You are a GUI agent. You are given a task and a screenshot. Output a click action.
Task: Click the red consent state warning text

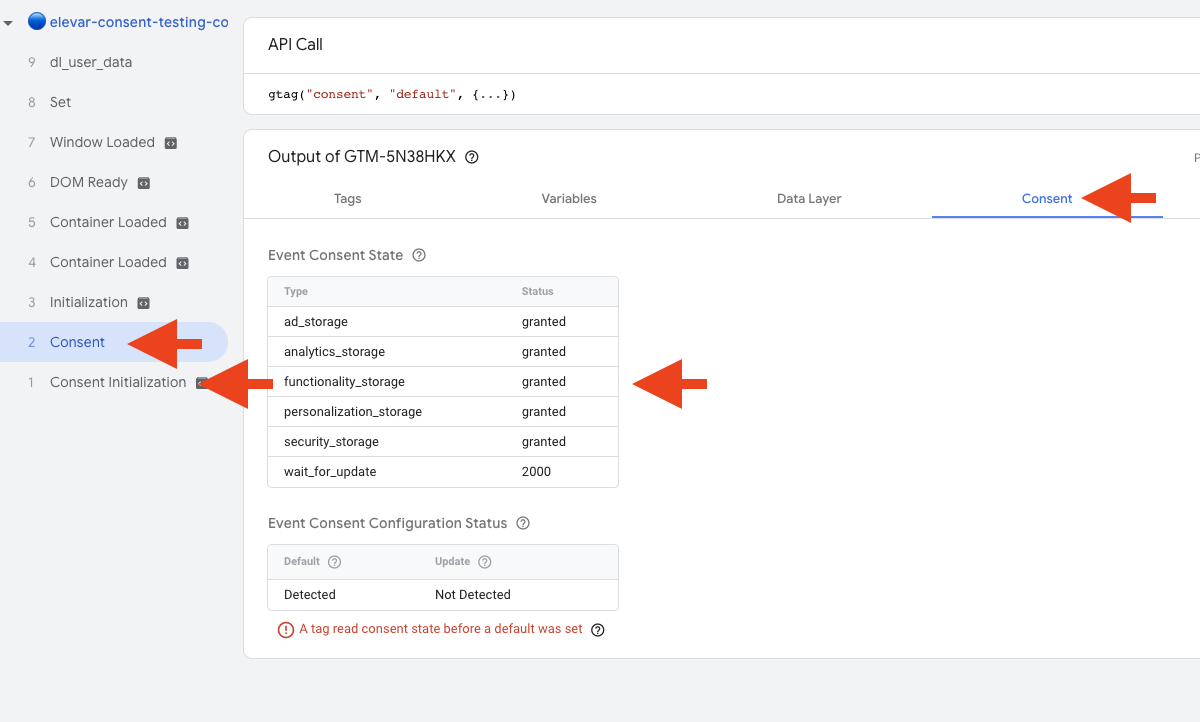click(x=440, y=630)
